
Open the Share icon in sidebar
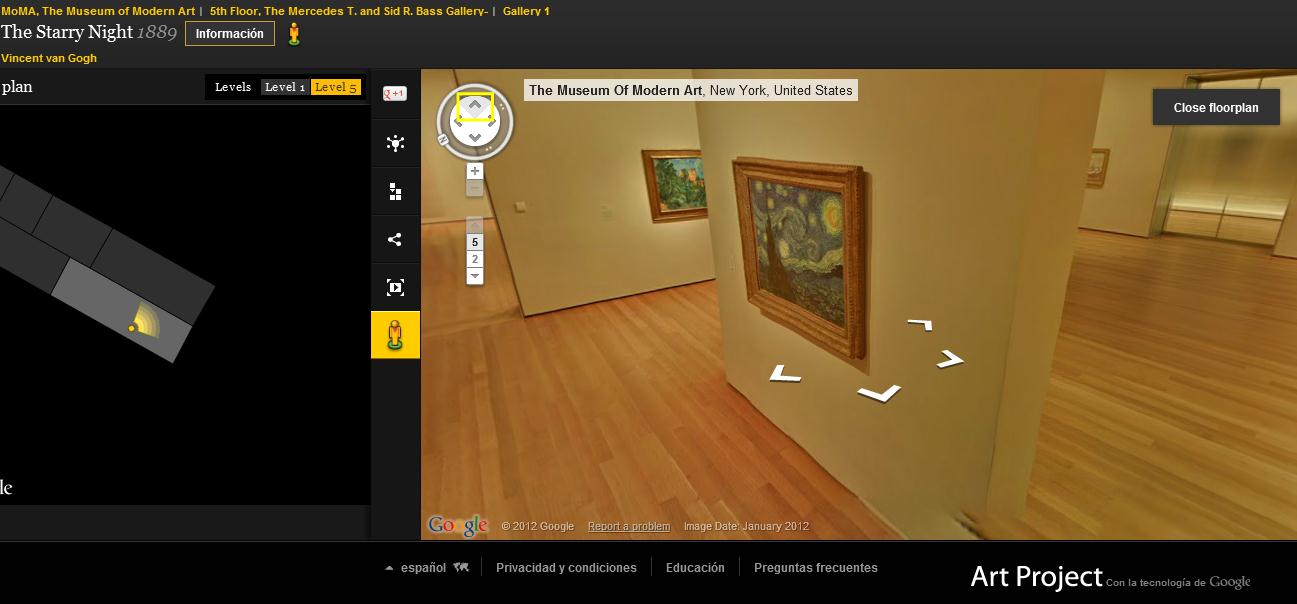[395, 240]
